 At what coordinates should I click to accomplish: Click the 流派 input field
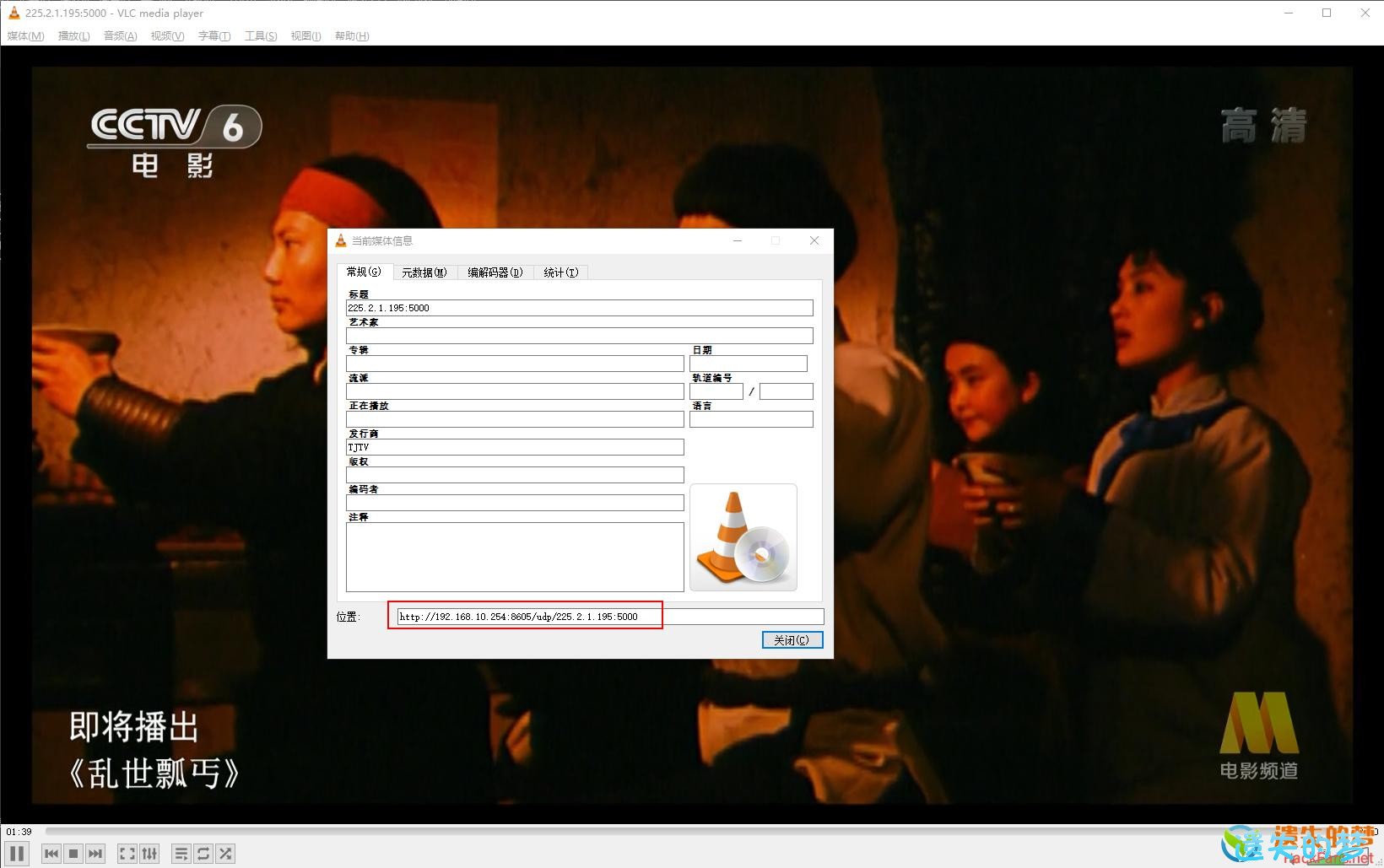(x=515, y=391)
